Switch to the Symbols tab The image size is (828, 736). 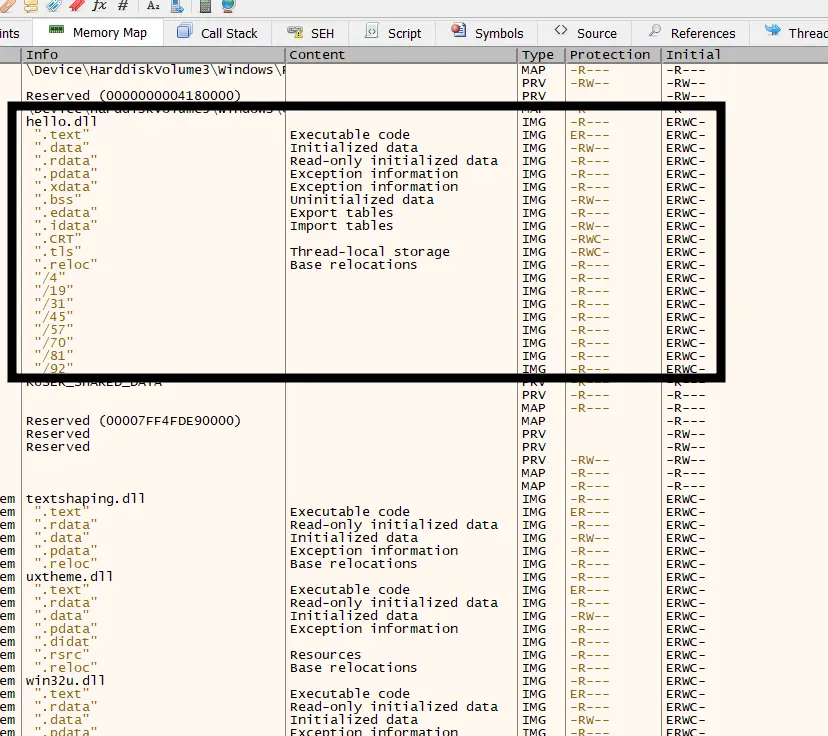click(487, 33)
